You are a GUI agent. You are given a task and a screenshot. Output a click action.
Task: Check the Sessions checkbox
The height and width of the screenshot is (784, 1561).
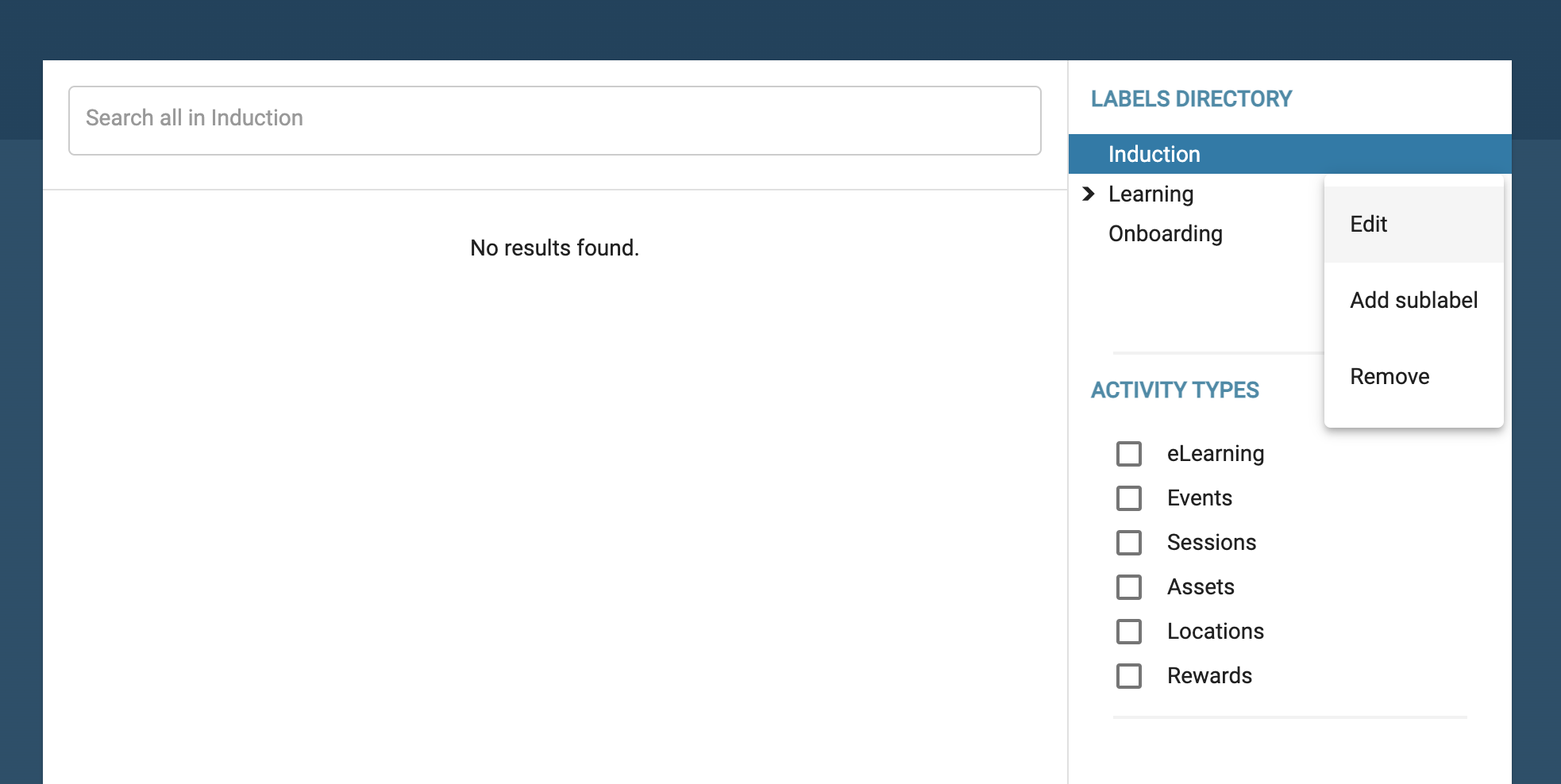[1128, 543]
